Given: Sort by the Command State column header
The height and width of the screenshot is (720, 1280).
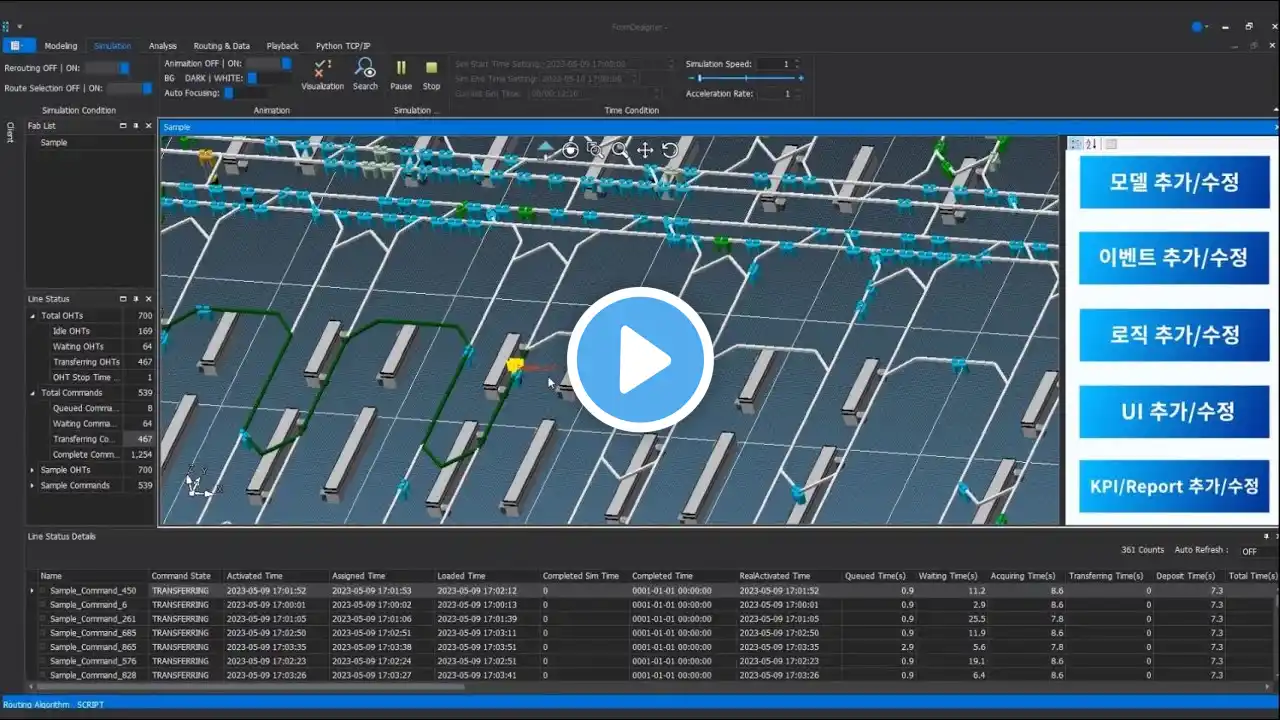Looking at the screenshot, I should pyautogui.click(x=181, y=576).
